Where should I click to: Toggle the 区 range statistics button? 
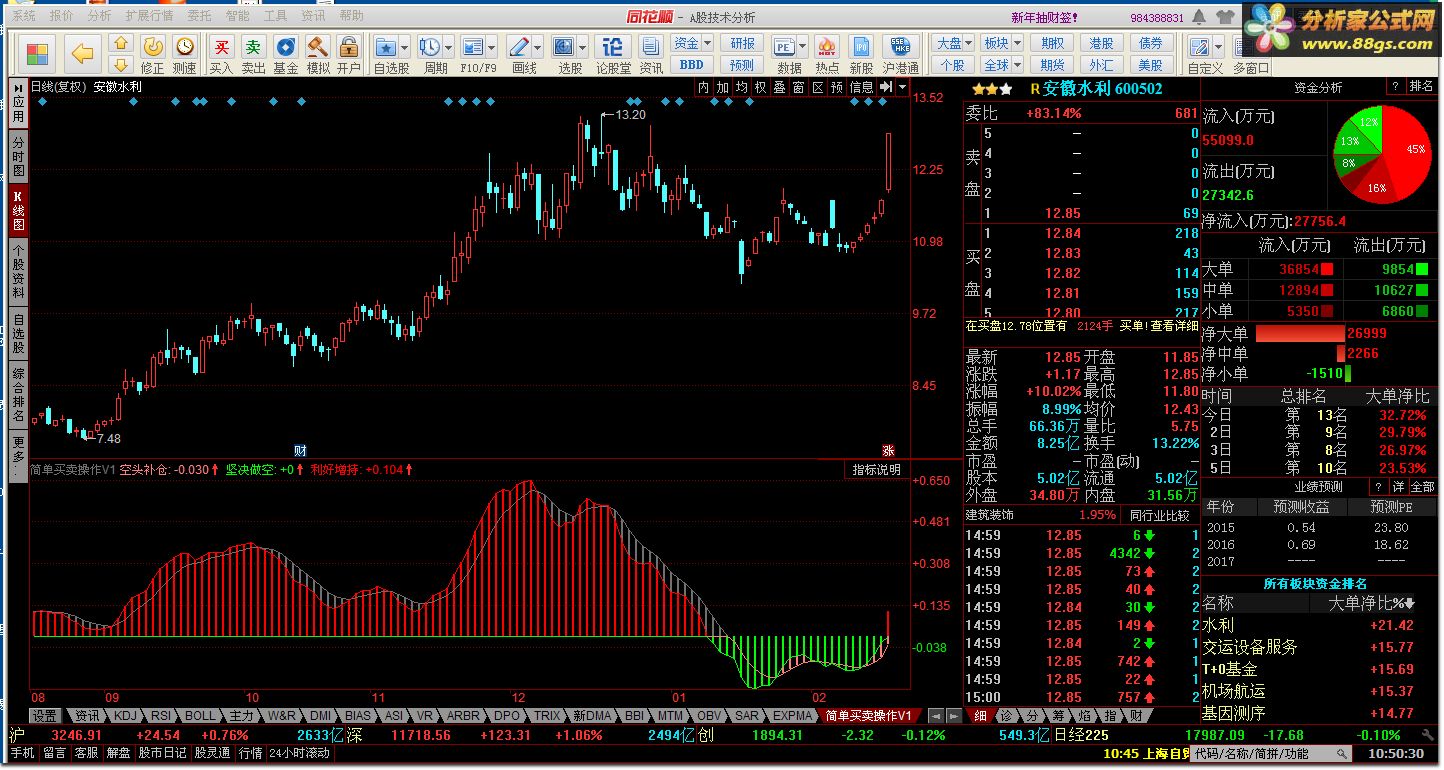pos(818,88)
